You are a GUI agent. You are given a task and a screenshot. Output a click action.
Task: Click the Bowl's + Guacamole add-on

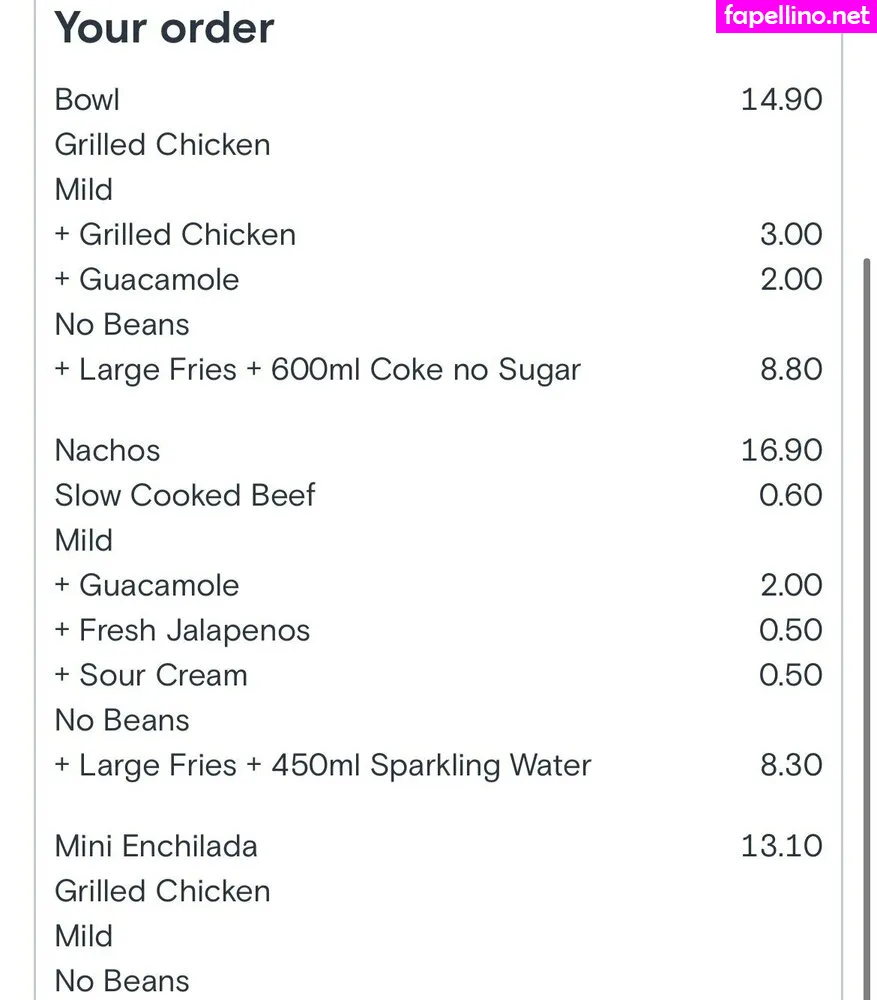[x=147, y=279]
